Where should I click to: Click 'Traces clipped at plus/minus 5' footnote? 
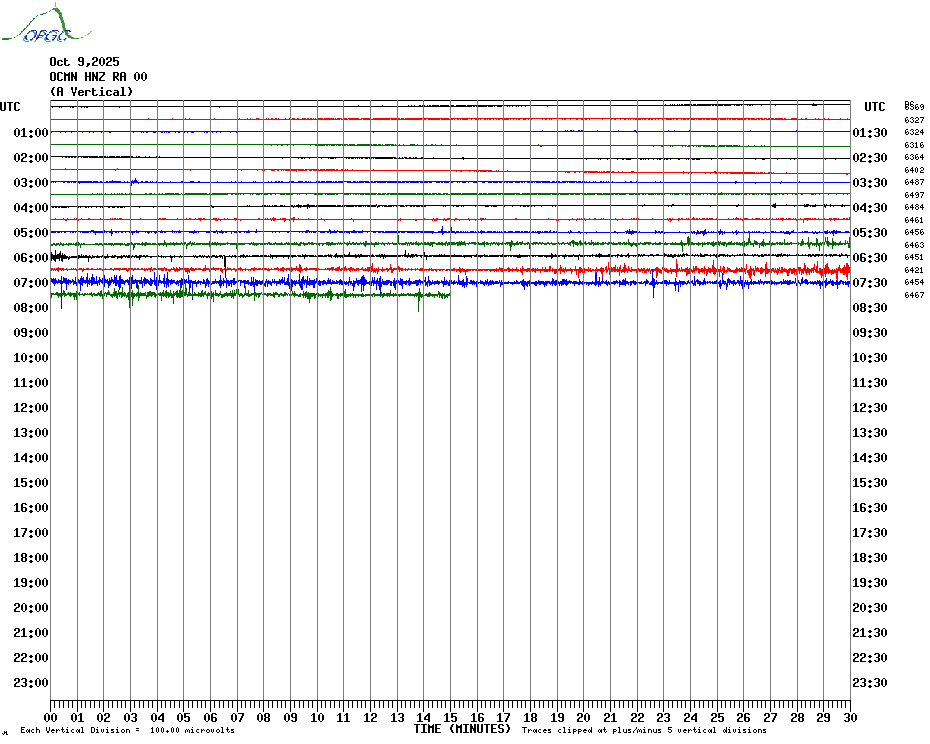(x=644, y=730)
